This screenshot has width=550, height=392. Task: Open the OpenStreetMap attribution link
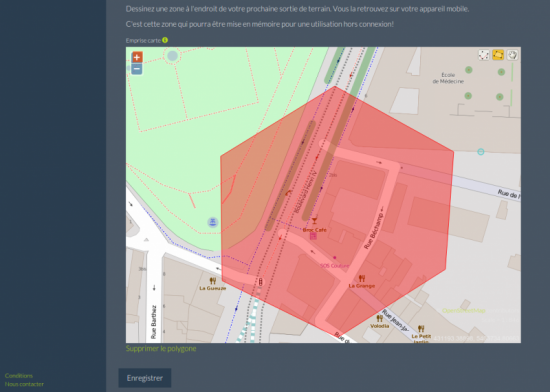(x=464, y=311)
